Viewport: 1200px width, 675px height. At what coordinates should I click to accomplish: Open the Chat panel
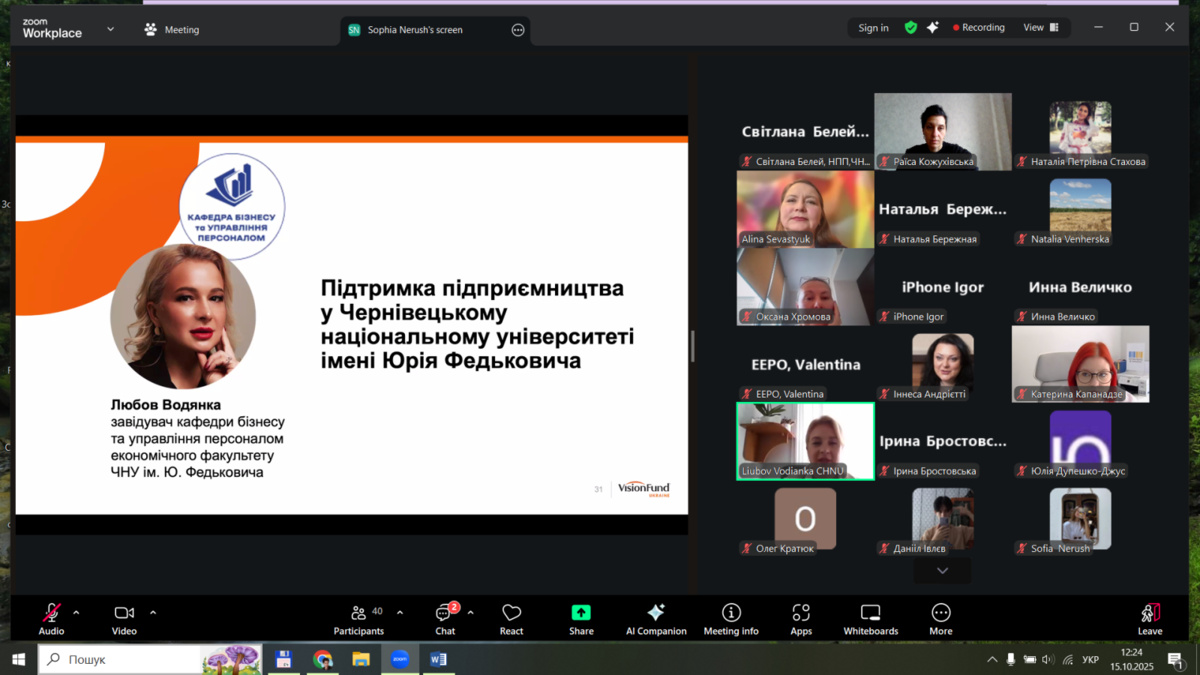(x=445, y=618)
